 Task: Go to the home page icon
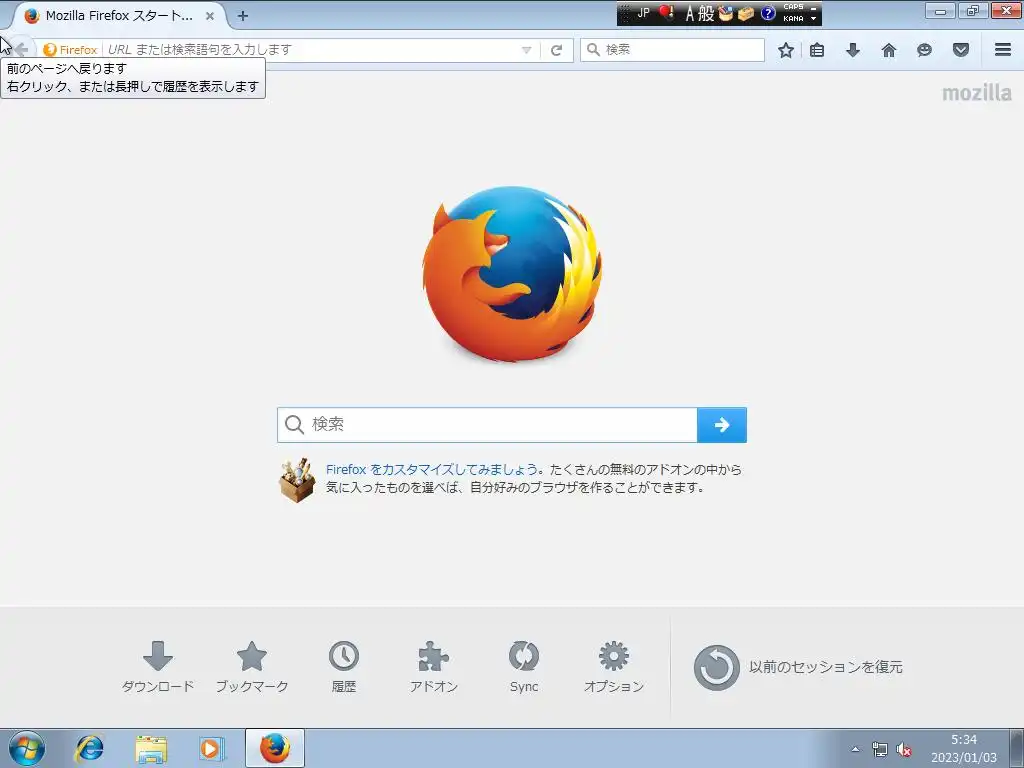(889, 50)
